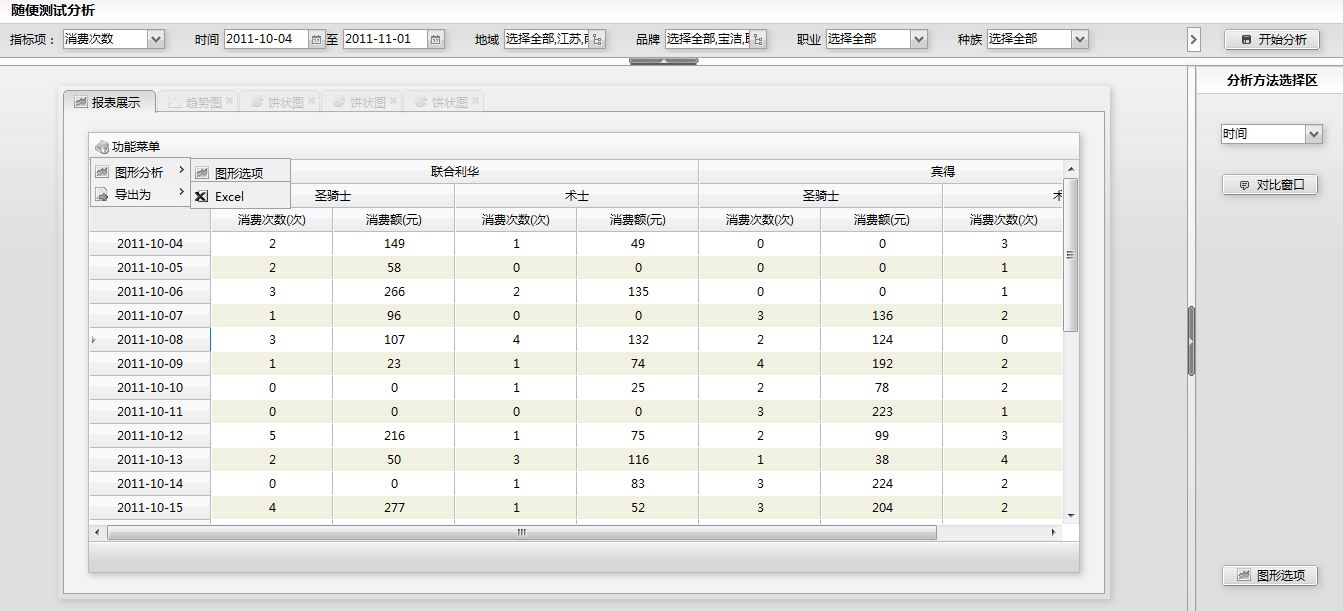Viewport: 1343px width, 611px height.
Task: Click cell value 266 in the 2011-10-06 row
Action: 394,291
